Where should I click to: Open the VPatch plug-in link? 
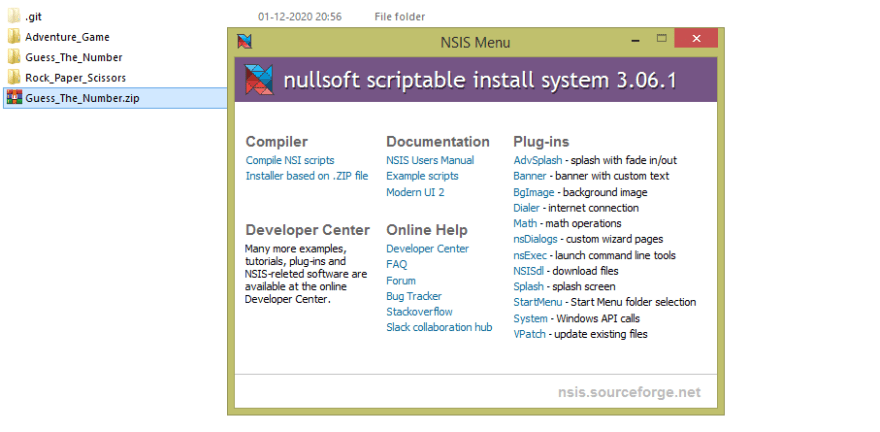pyautogui.click(x=529, y=334)
